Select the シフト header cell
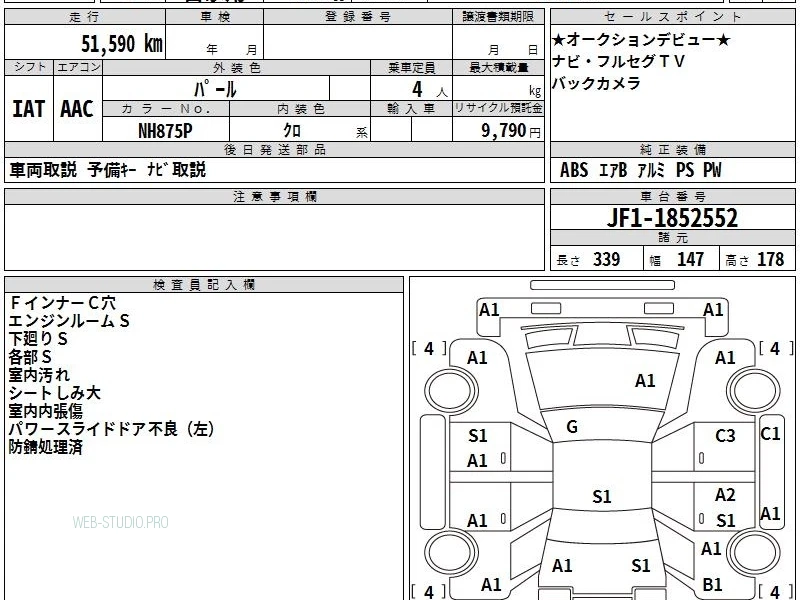The image size is (800, 600). click(x=30, y=67)
